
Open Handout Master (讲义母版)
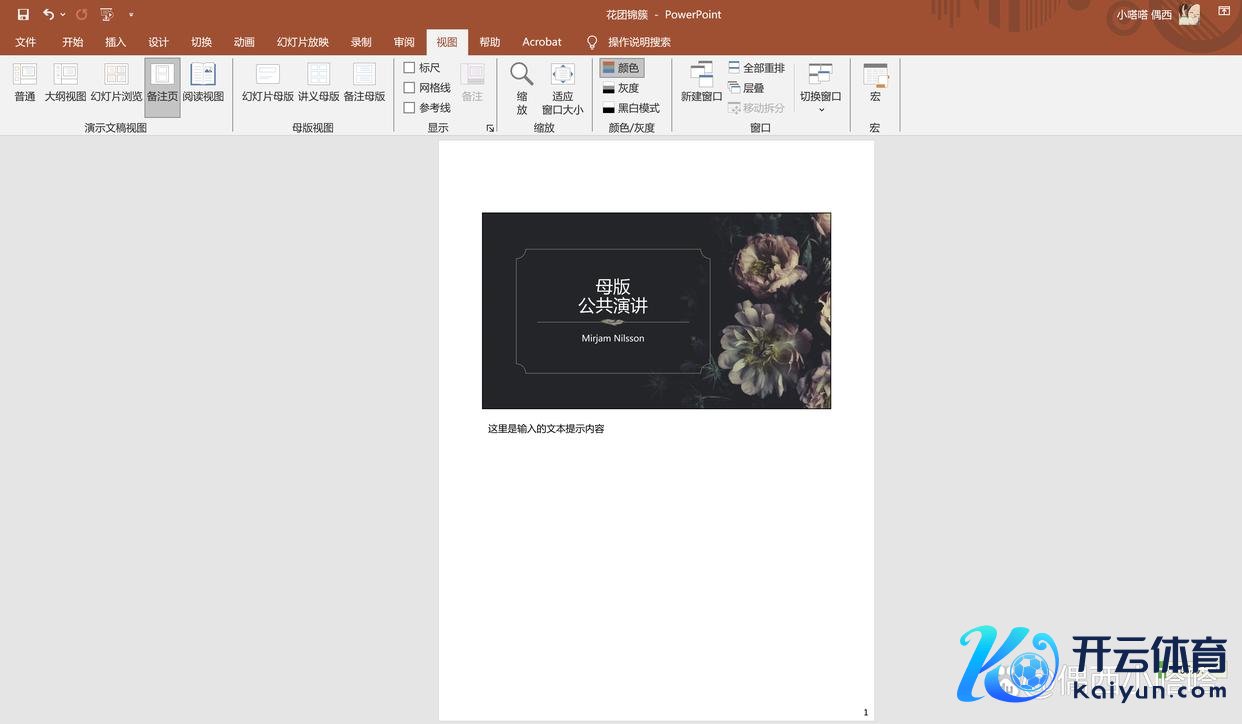tap(319, 82)
